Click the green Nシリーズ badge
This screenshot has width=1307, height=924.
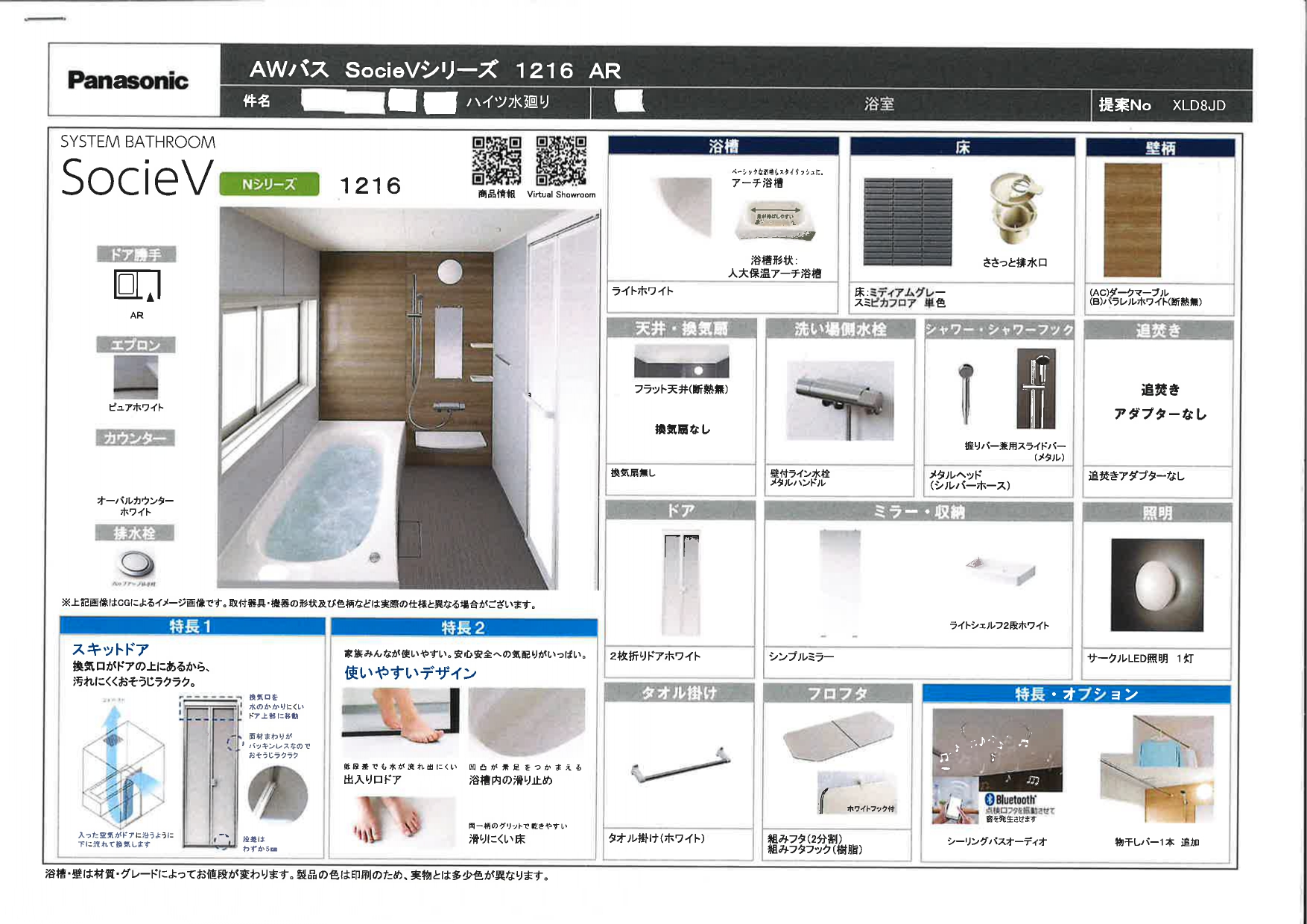point(269,184)
